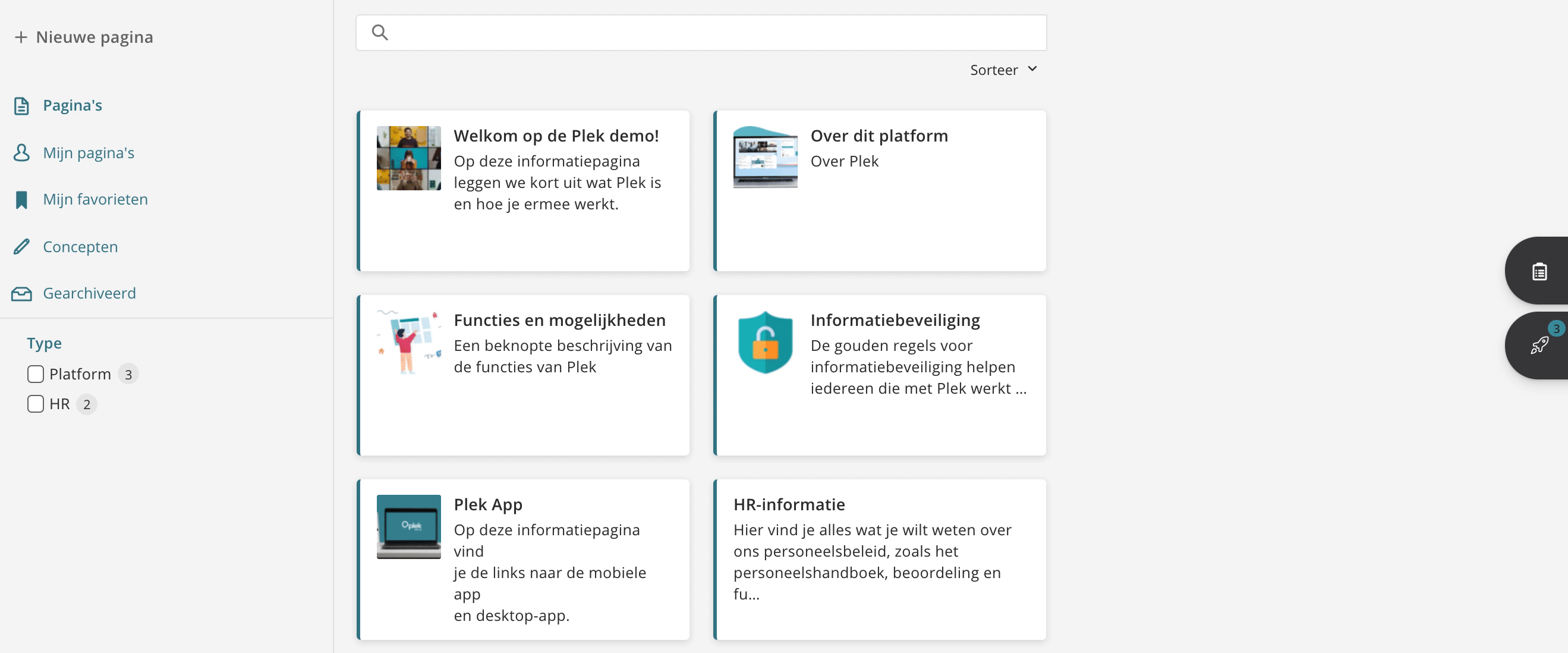Click the count badge 3 next to Platform
This screenshot has height=653, width=1568.
coord(128,375)
